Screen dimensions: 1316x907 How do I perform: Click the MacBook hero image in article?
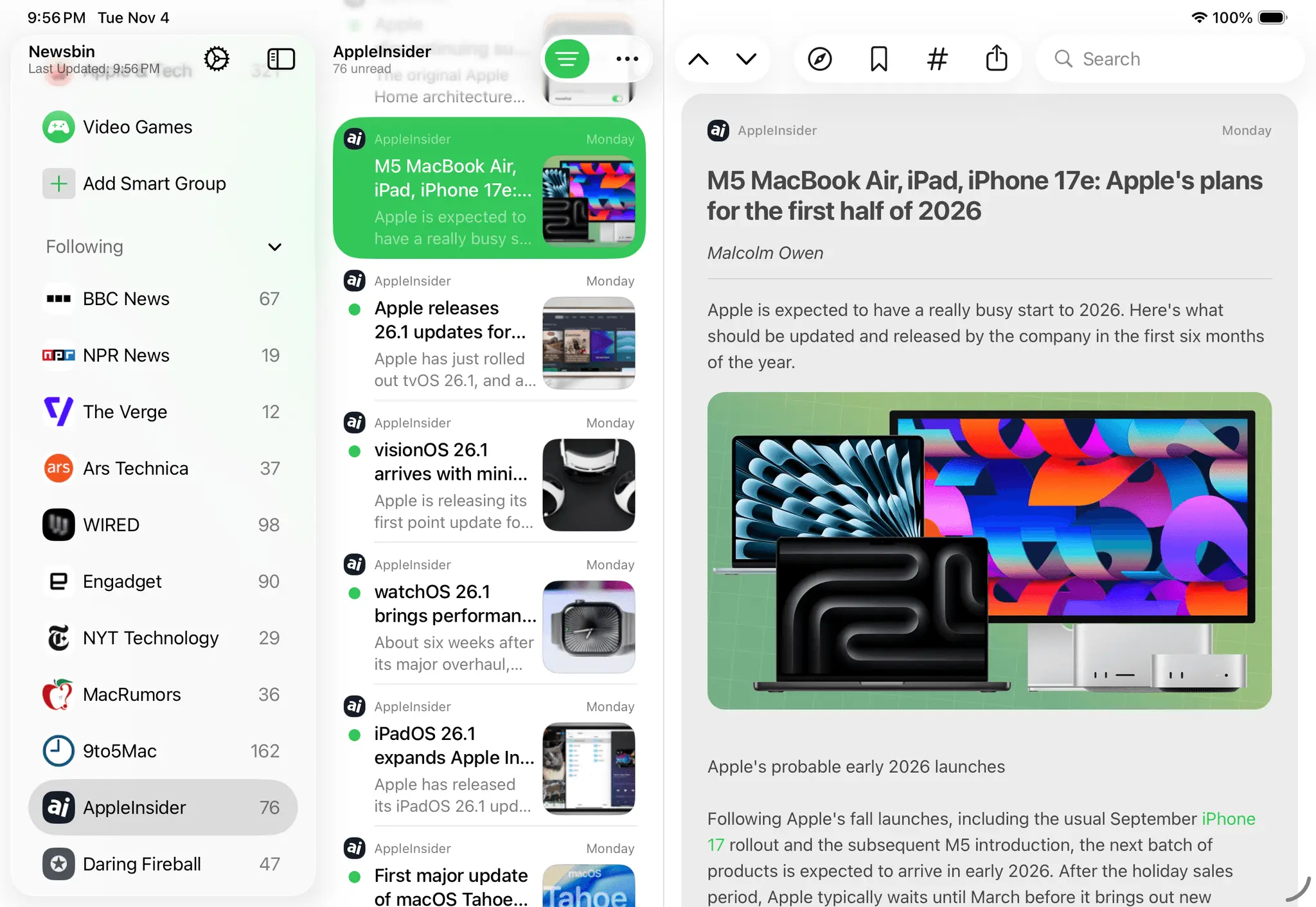(989, 550)
